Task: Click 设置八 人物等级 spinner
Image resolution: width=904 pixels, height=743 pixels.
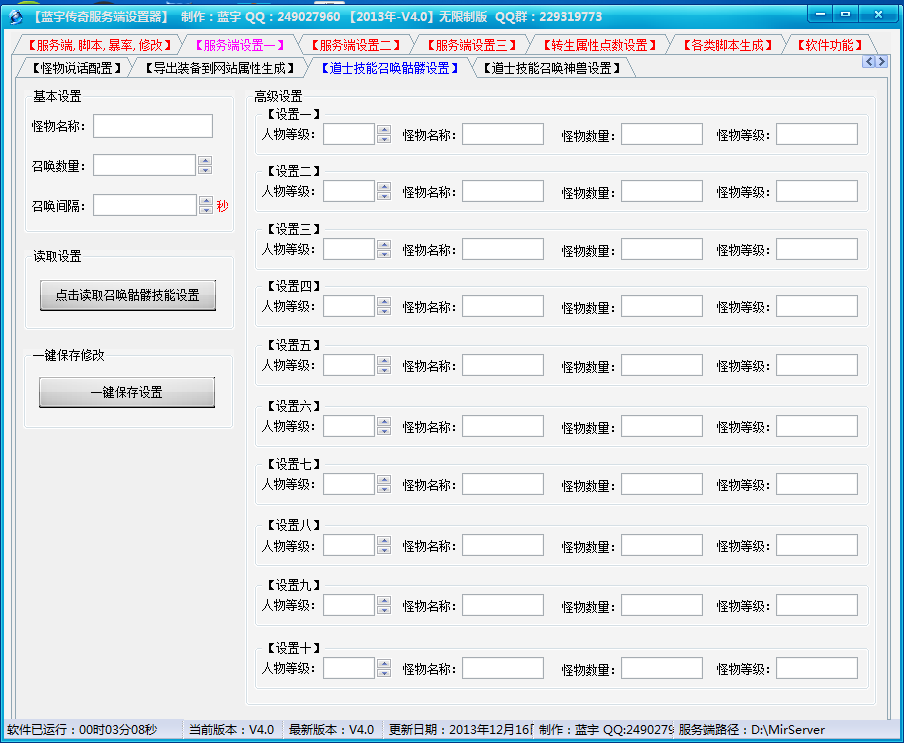Action: pyautogui.click(x=384, y=545)
